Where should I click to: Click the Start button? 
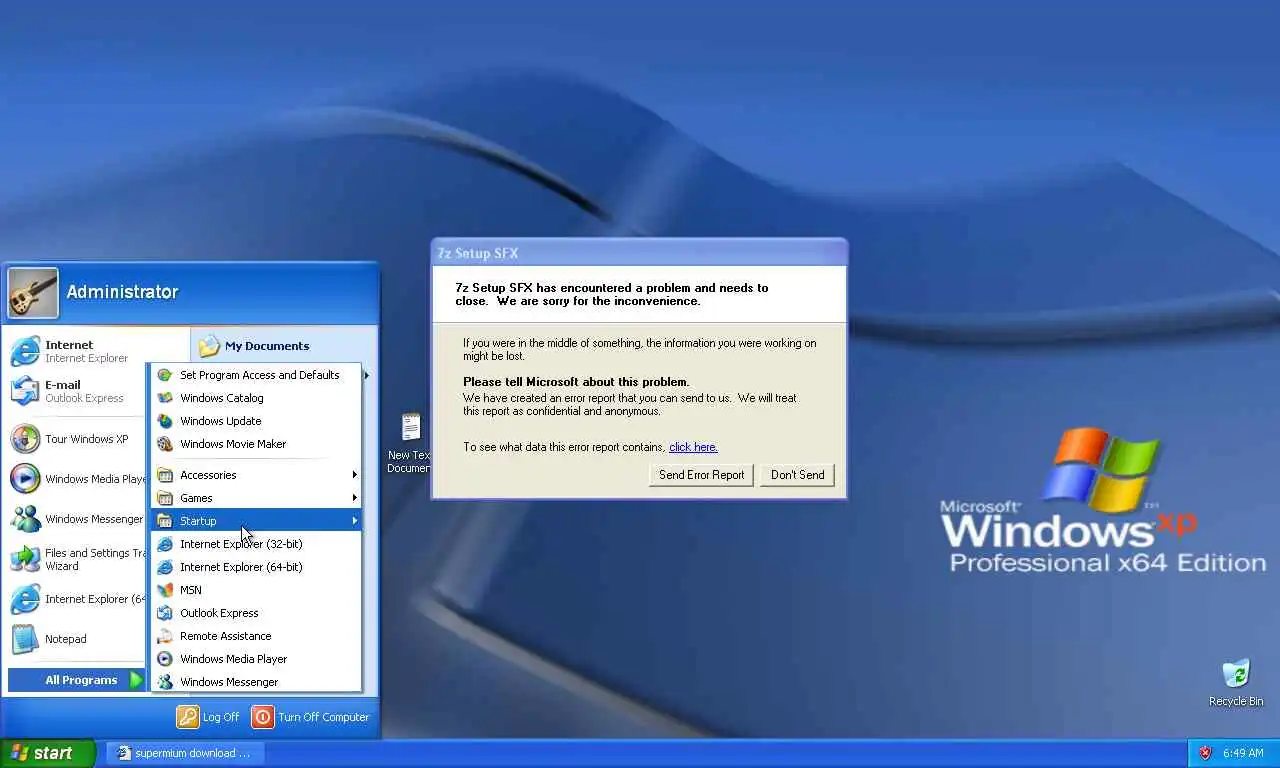[47, 753]
